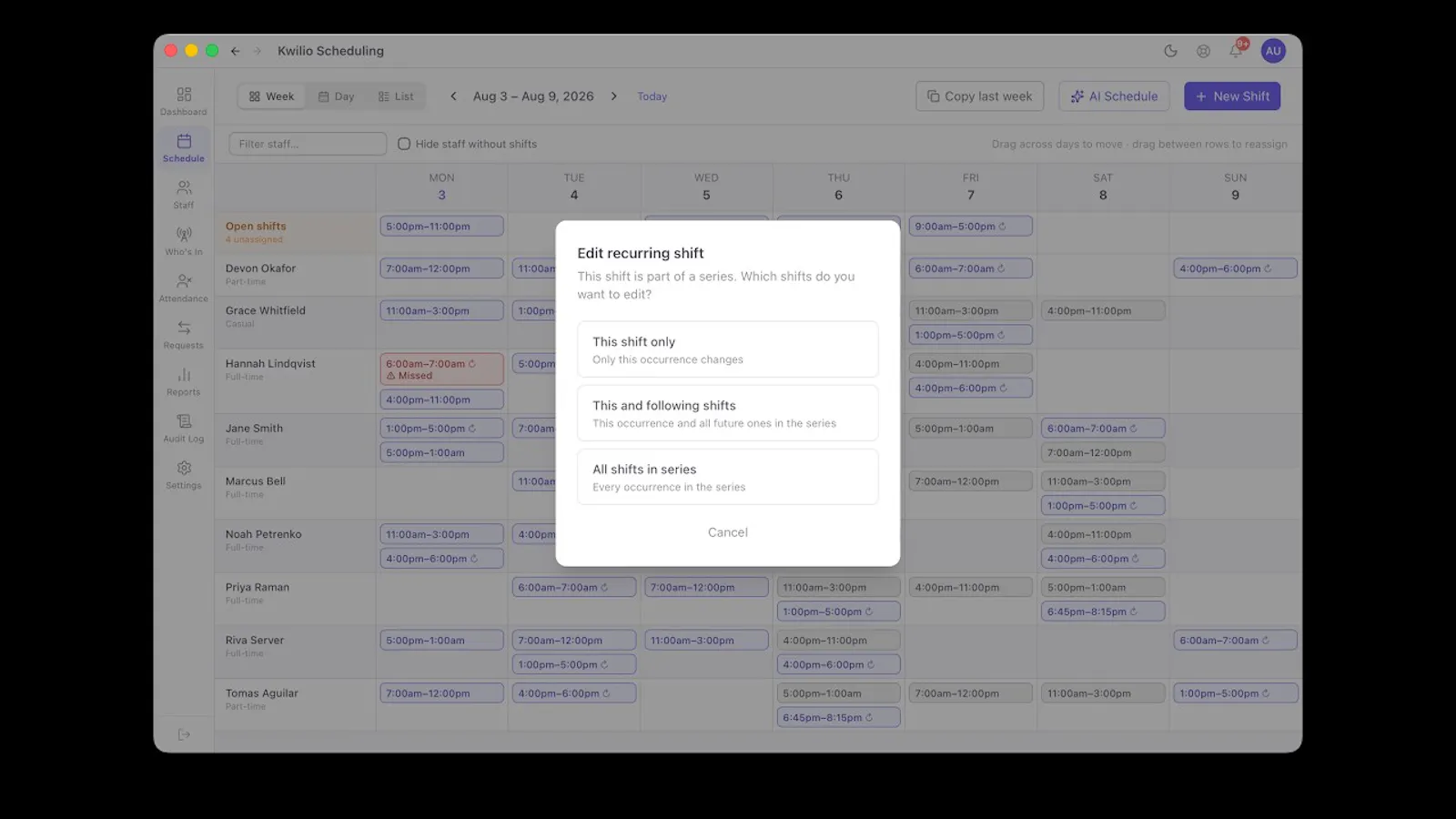Open Grace Whitfield's Saturday 4:00pm–11:00pm shift

1103,311
